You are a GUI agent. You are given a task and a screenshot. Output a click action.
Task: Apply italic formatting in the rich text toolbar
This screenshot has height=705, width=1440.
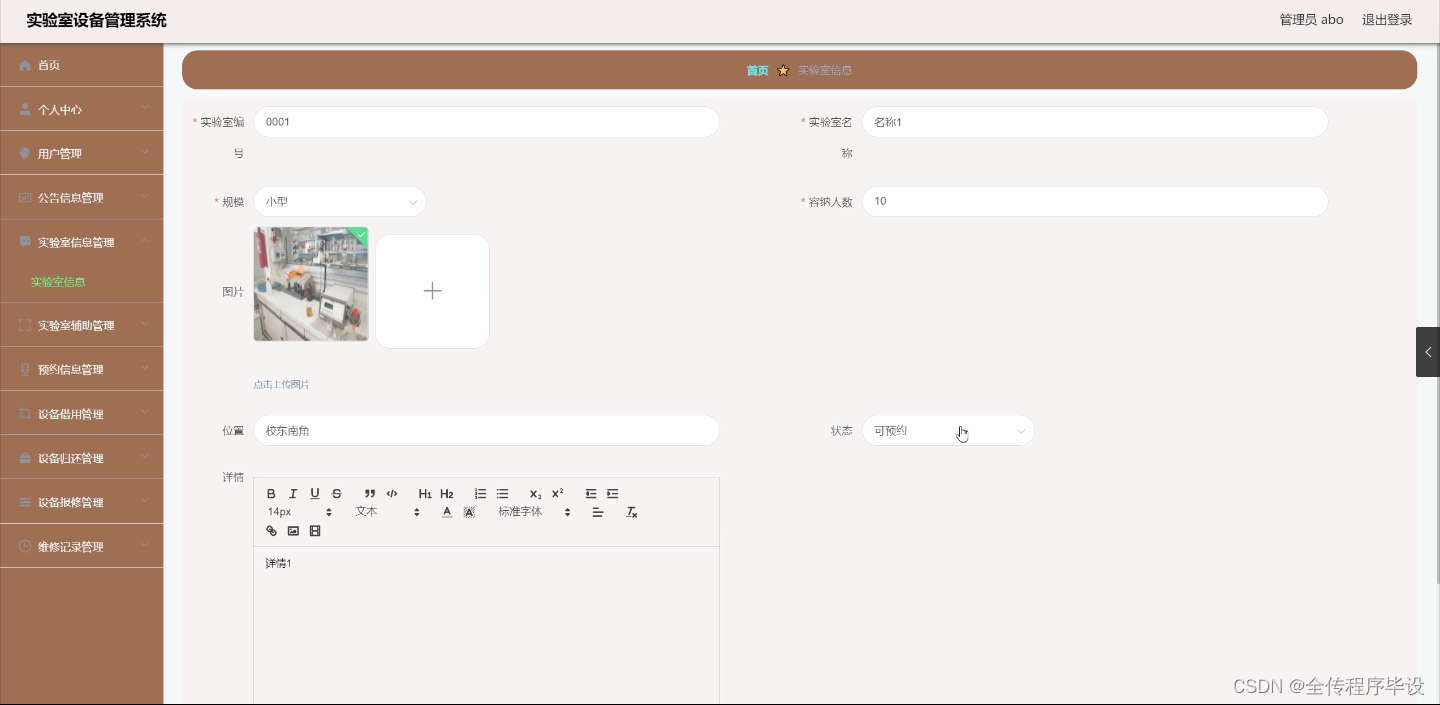point(293,493)
